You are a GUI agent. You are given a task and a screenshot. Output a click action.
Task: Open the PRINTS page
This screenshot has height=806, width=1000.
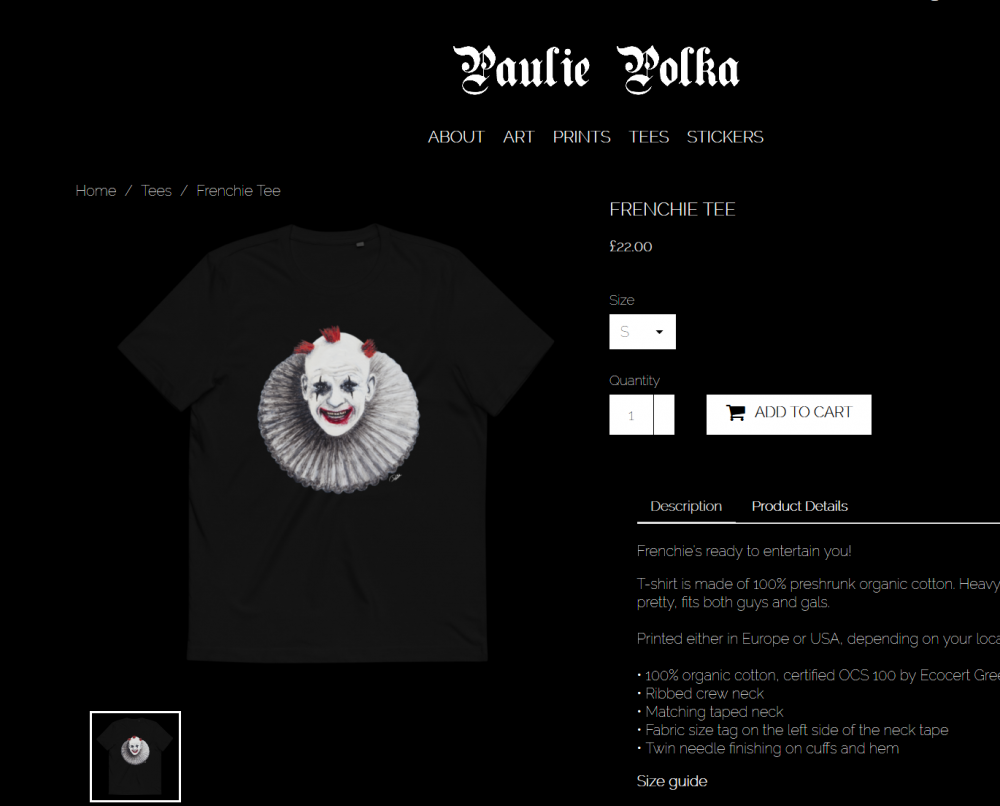(x=581, y=137)
